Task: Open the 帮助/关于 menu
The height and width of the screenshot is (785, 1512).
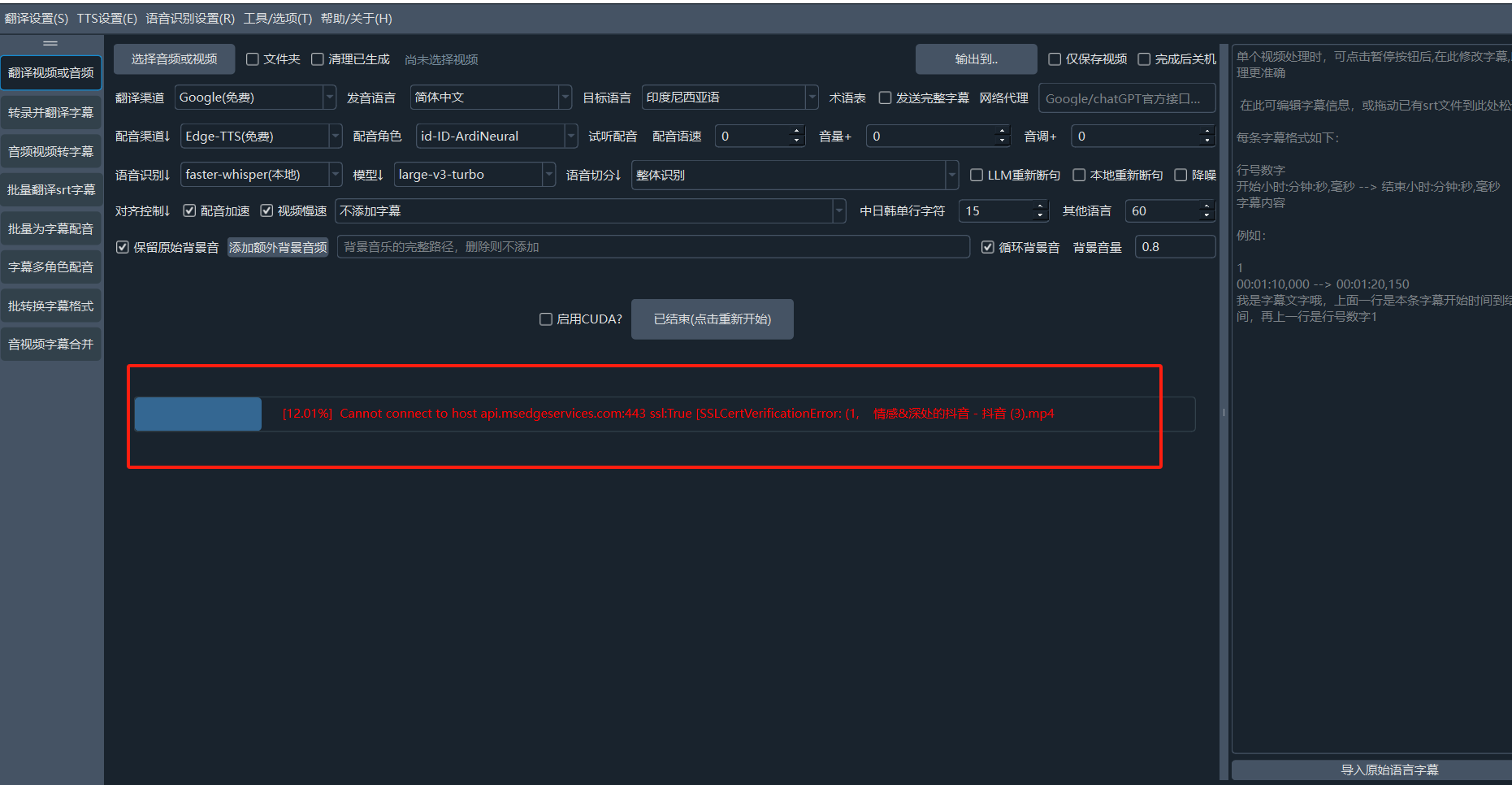Action: point(356,18)
